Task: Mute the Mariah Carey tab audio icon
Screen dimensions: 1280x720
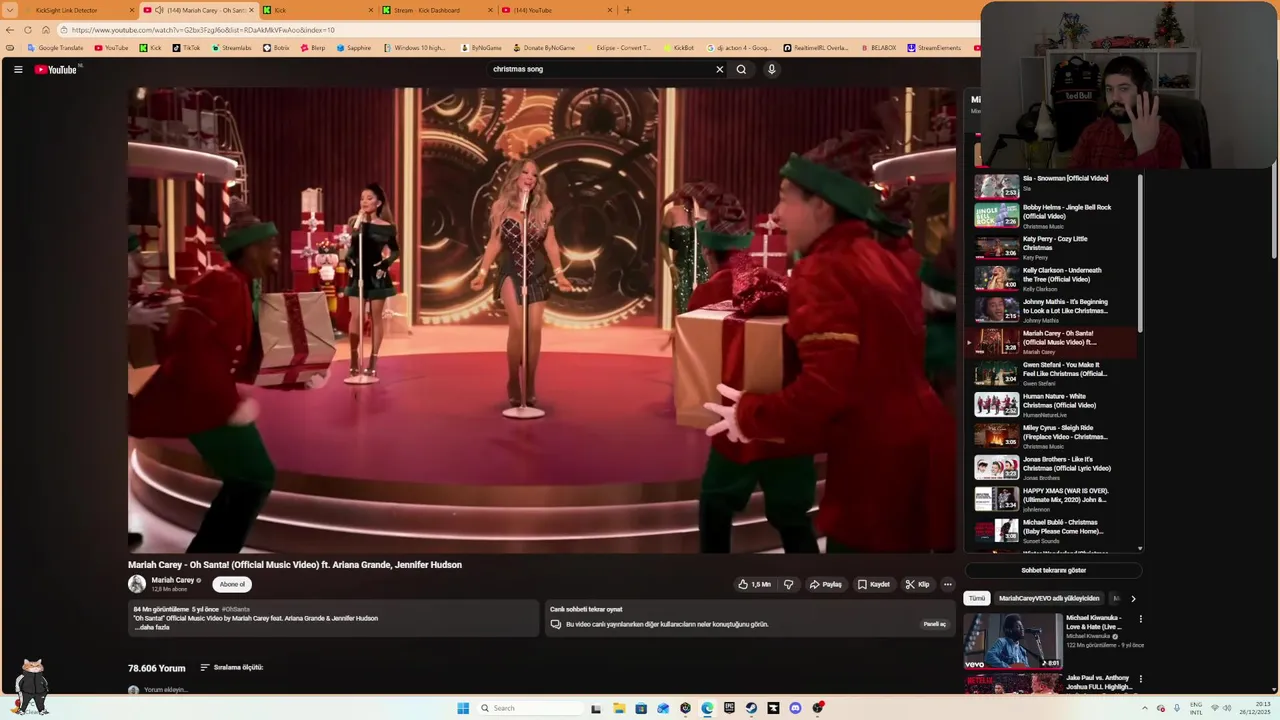Action: pos(159,10)
